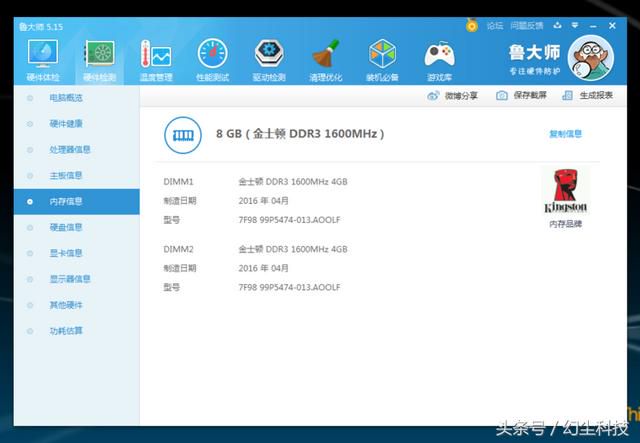640x443 pixels.
Task: Click the gold medal icon in title bar
Action: [472, 26]
